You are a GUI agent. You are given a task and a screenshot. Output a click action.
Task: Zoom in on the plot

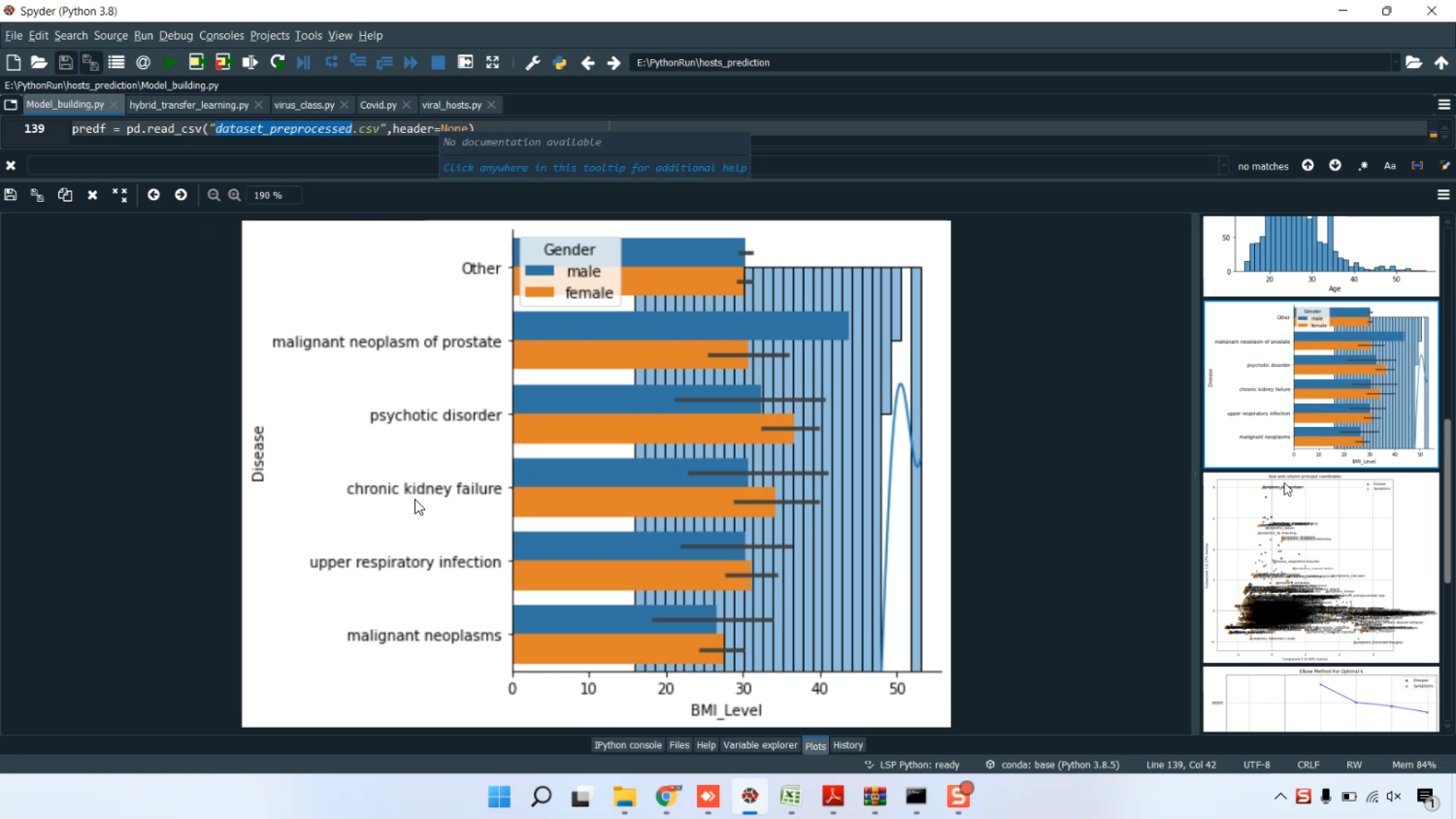click(x=234, y=195)
